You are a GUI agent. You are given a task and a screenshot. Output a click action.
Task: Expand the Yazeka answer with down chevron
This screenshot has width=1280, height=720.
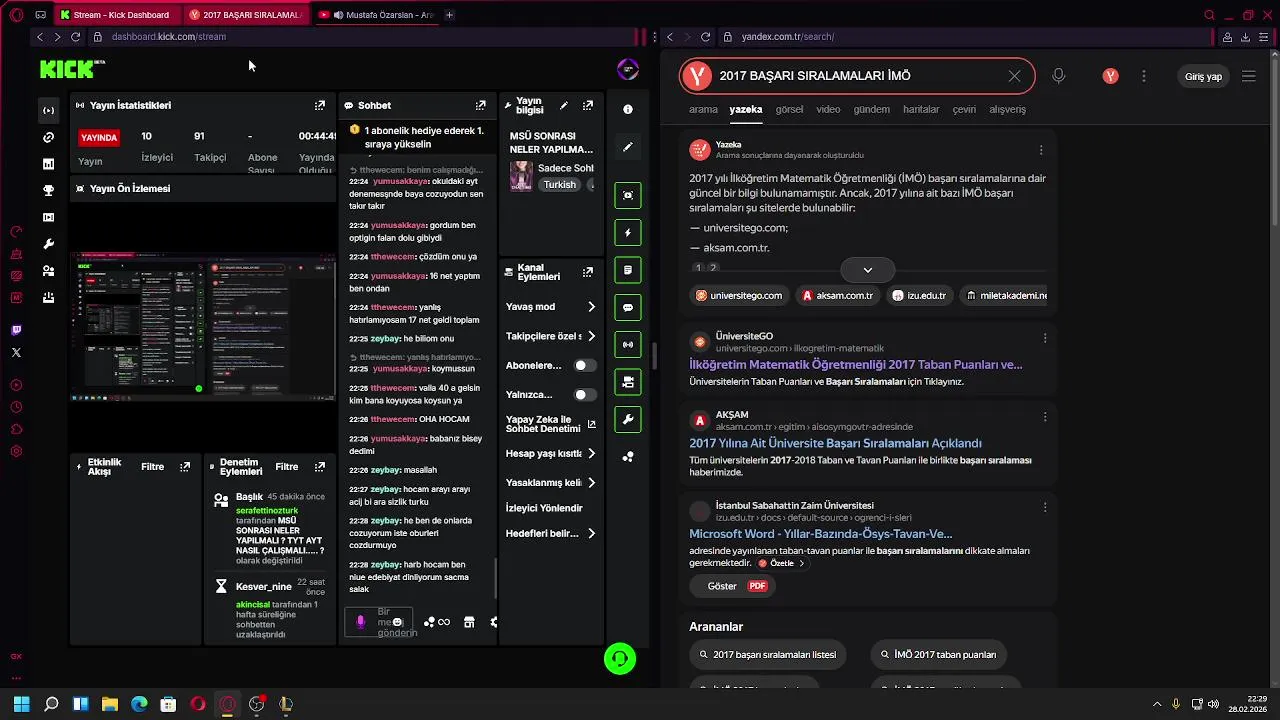point(867,270)
